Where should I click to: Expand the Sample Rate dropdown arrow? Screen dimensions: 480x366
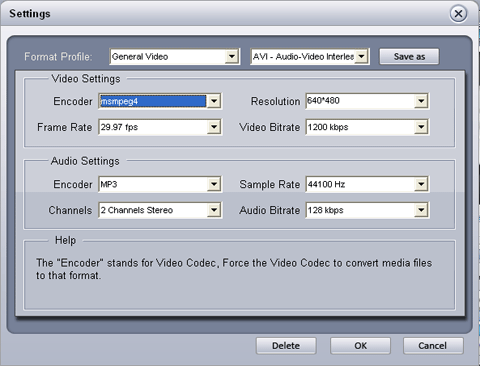click(x=421, y=184)
